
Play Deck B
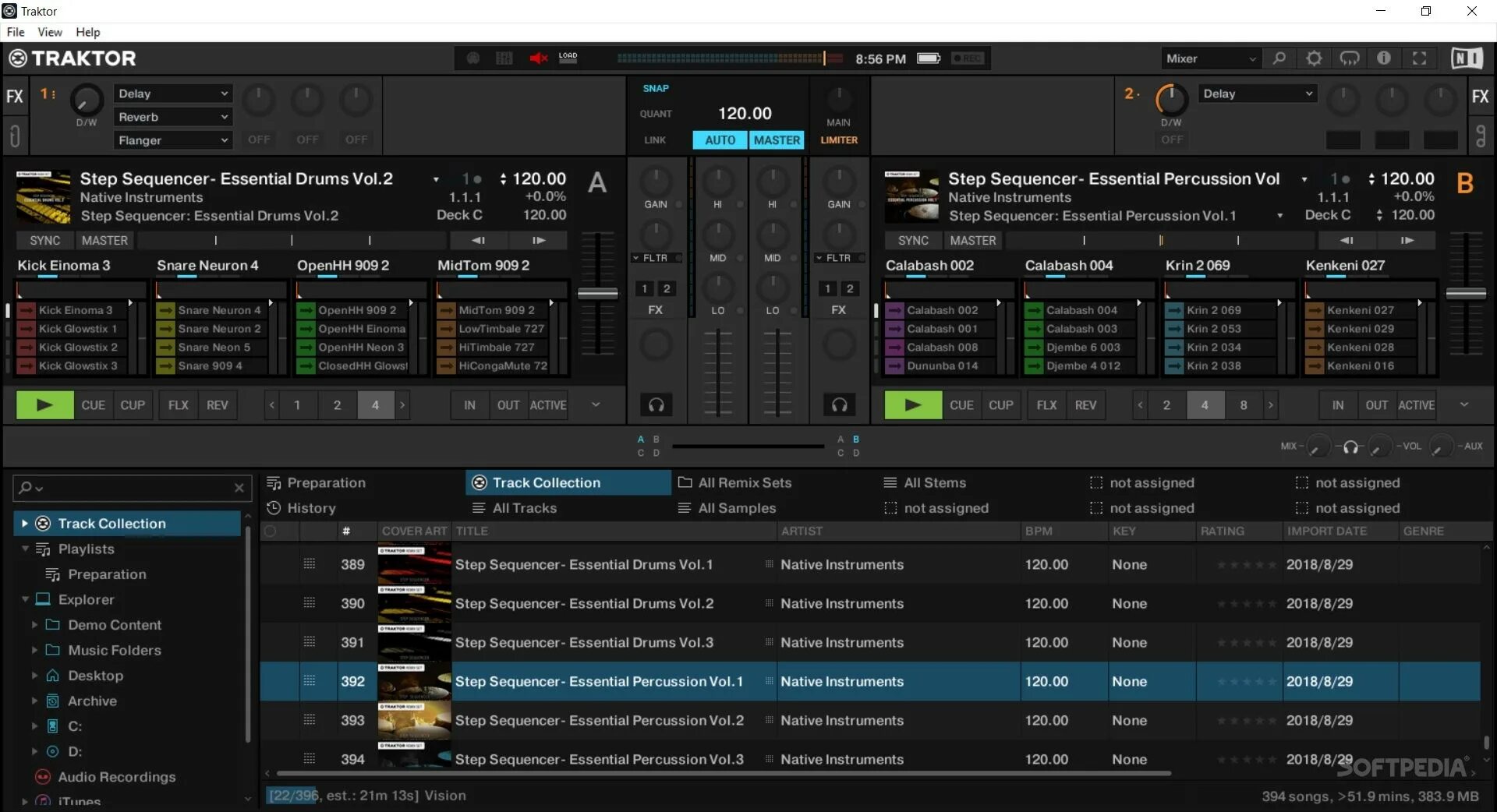[913, 405]
